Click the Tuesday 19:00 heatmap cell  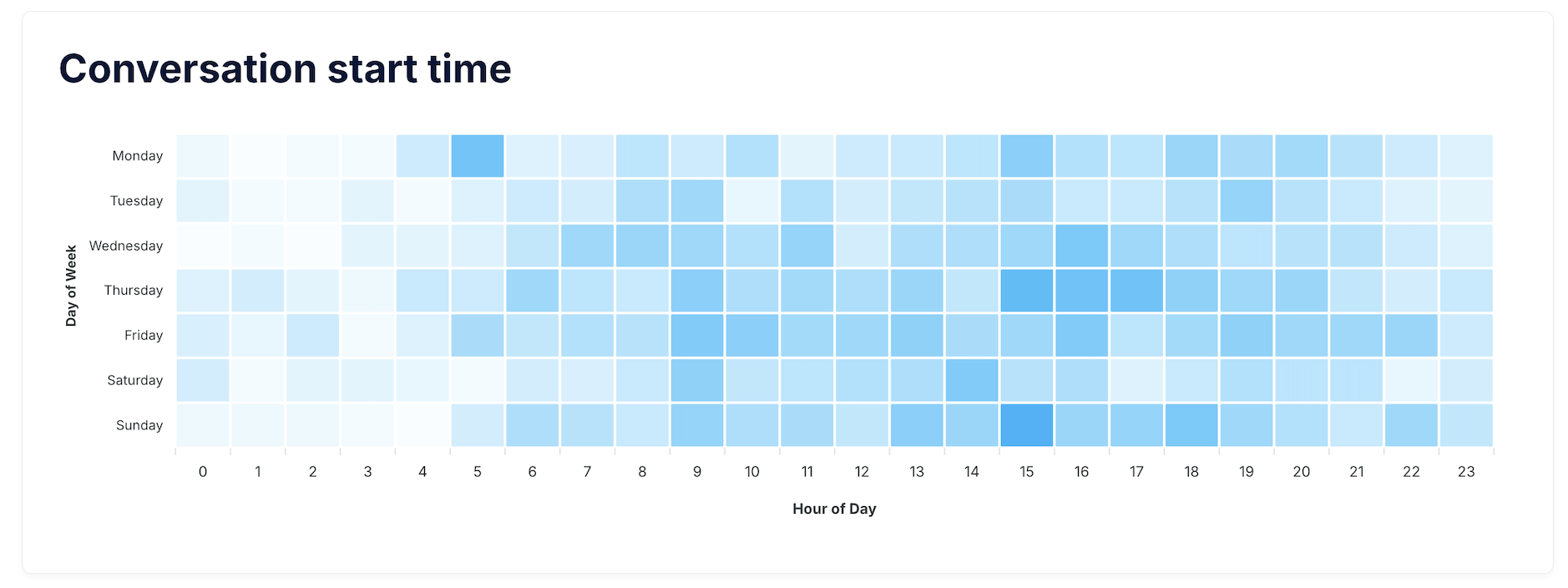tap(1246, 200)
